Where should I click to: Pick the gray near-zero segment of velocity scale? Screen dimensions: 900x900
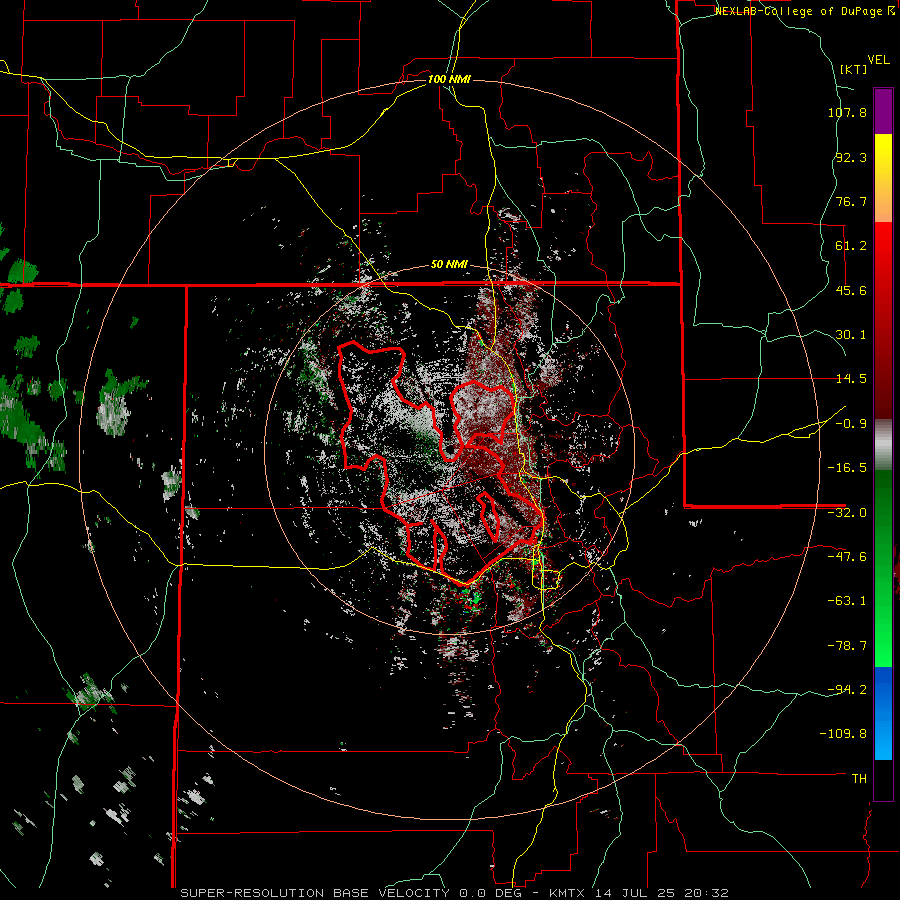[x=883, y=445]
